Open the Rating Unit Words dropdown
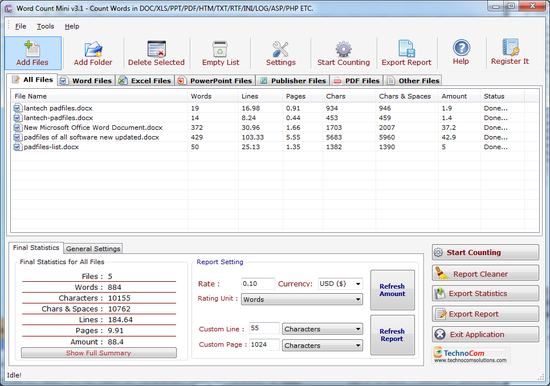Screen dimensions: 550x386 point(302,299)
